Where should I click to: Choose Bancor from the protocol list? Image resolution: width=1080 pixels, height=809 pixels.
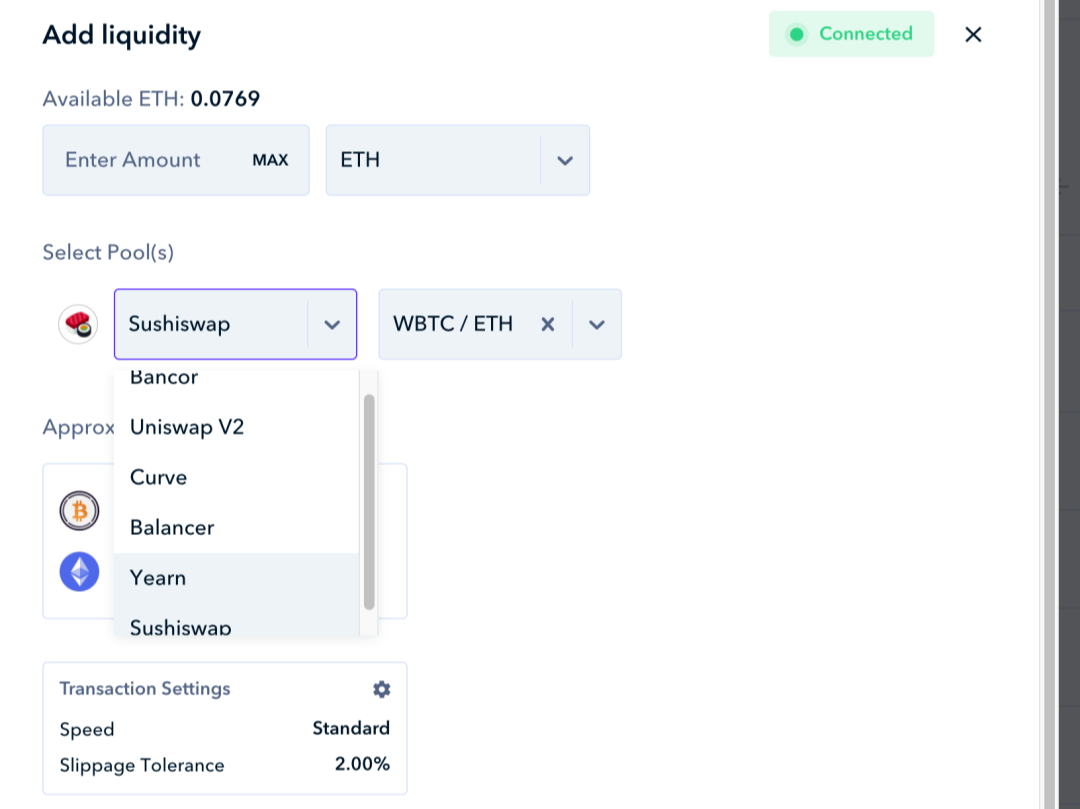(165, 379)
